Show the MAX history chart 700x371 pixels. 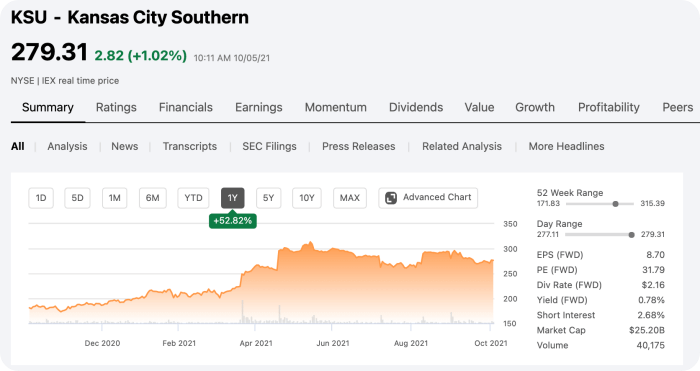point(350,198)
